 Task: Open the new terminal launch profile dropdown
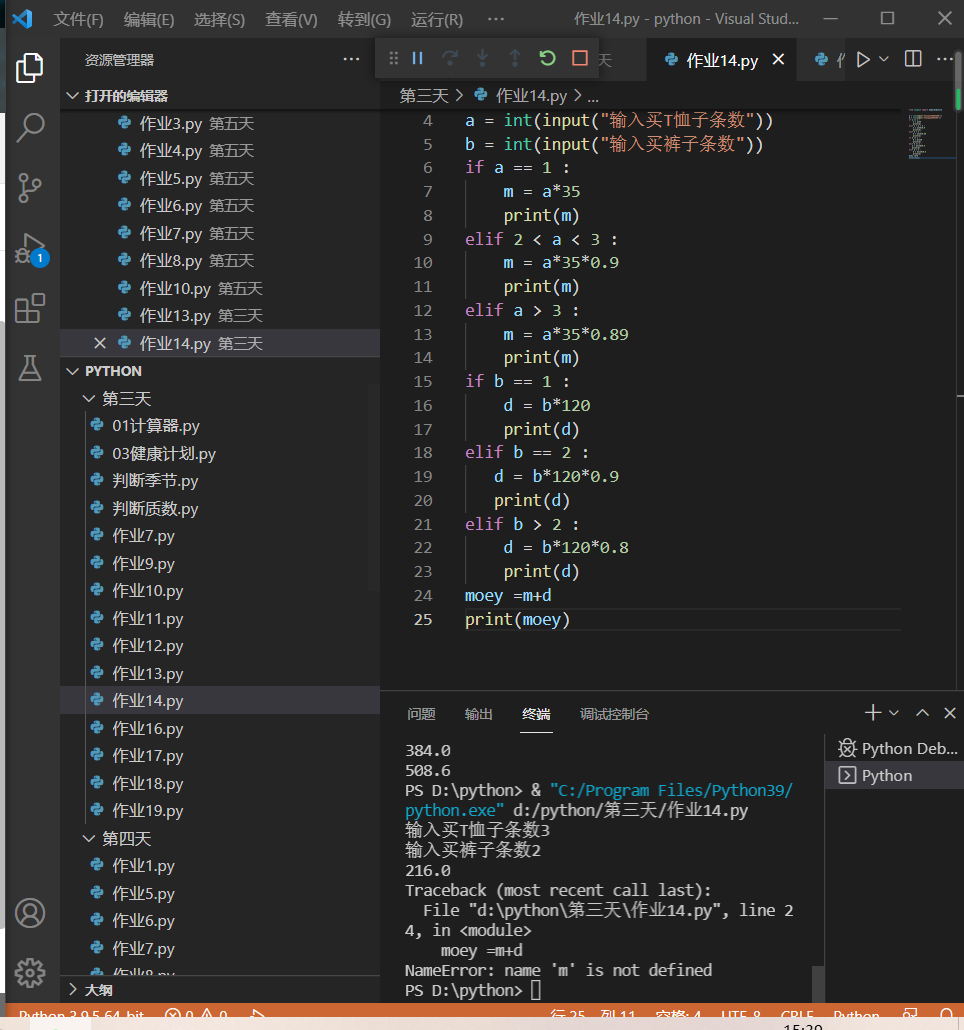pos(894,713)
